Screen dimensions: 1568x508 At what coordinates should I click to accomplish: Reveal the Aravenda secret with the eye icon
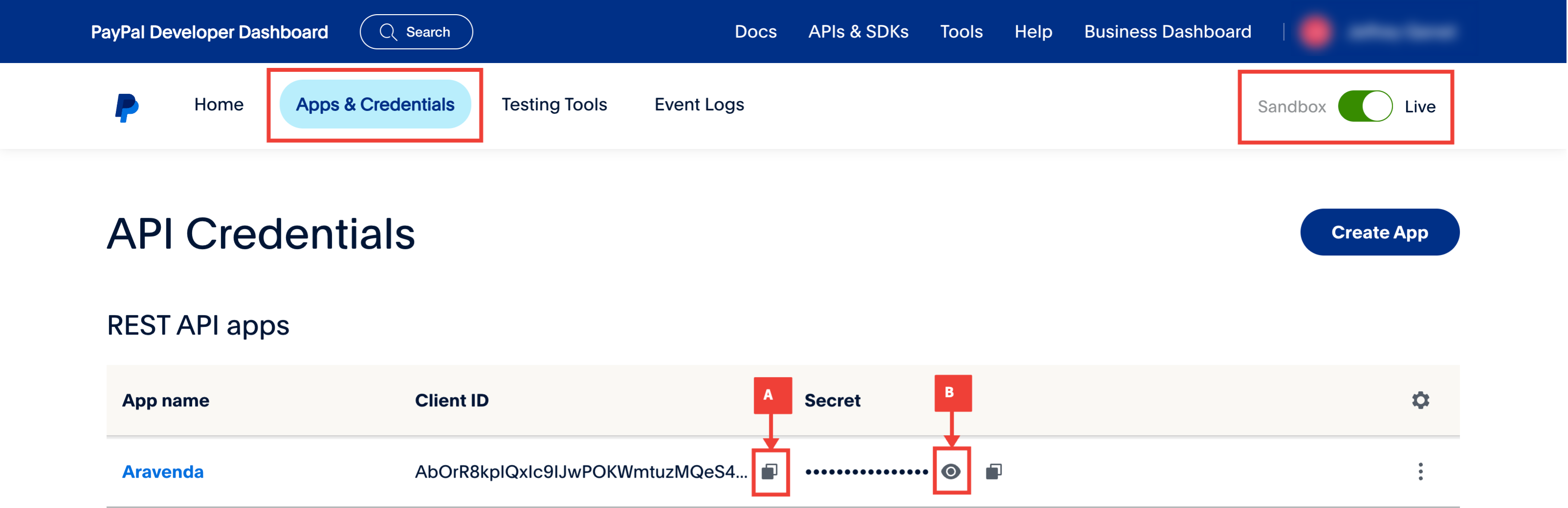click(x=951, y=471)
